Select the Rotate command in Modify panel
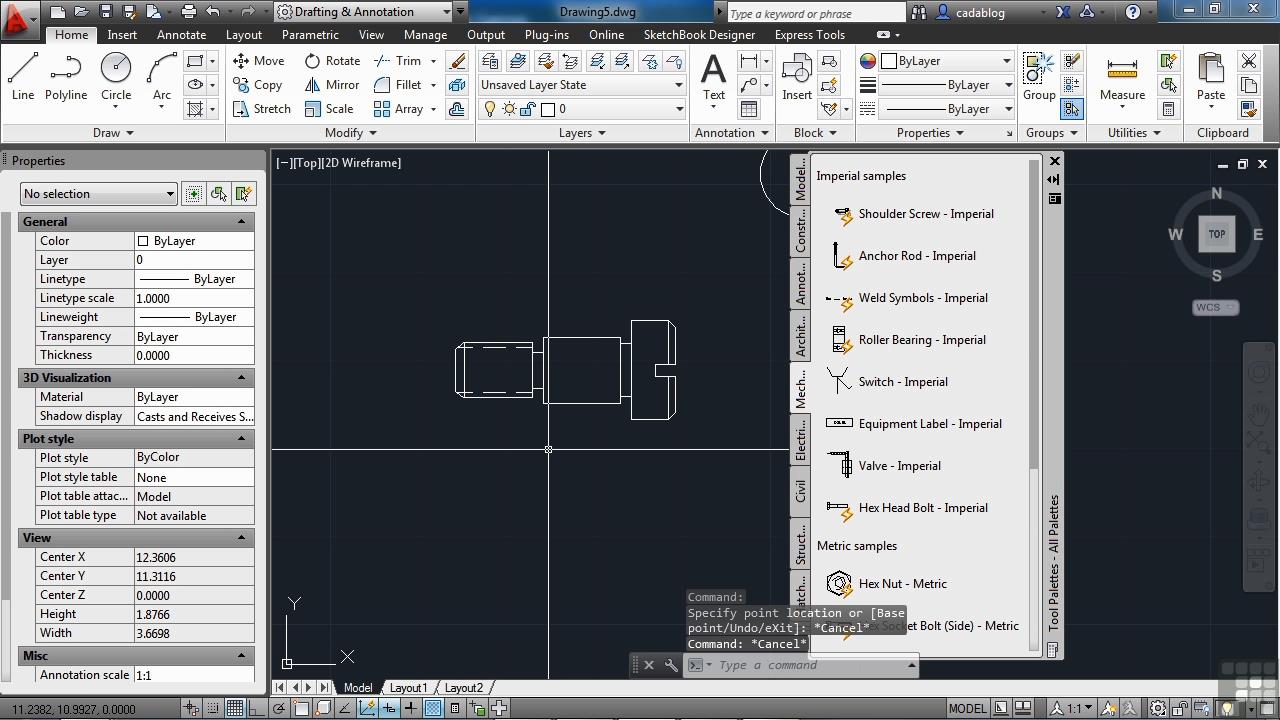Screen dimensions: 1280x720 [332, 61]
